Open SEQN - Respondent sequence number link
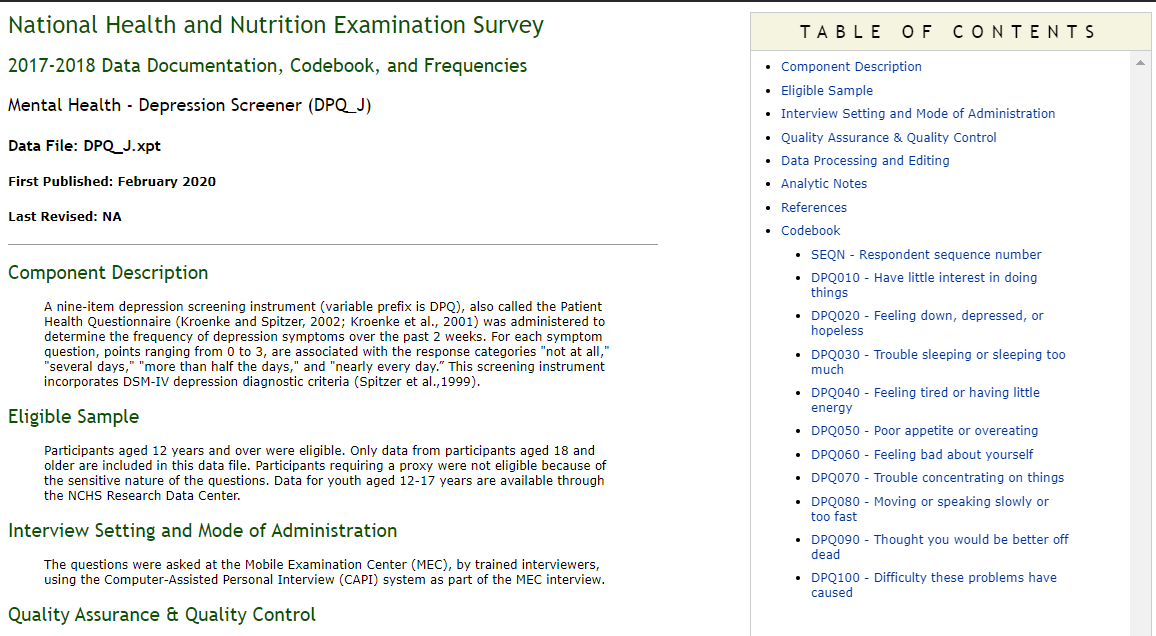This screenshot has width=1156, height=636. 926,255
